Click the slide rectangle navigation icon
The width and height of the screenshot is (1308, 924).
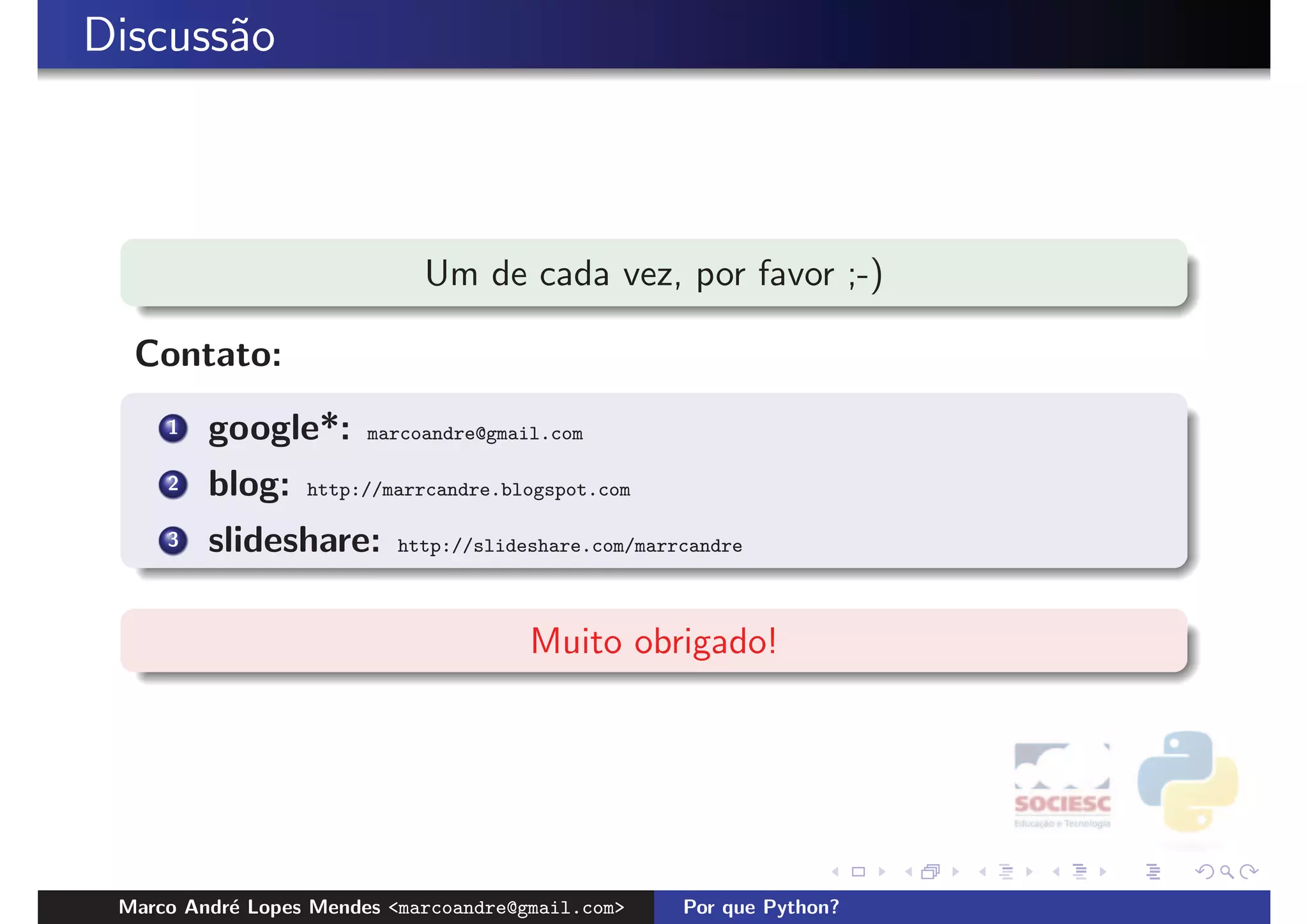pyautogui.click(x=858, y=872)
